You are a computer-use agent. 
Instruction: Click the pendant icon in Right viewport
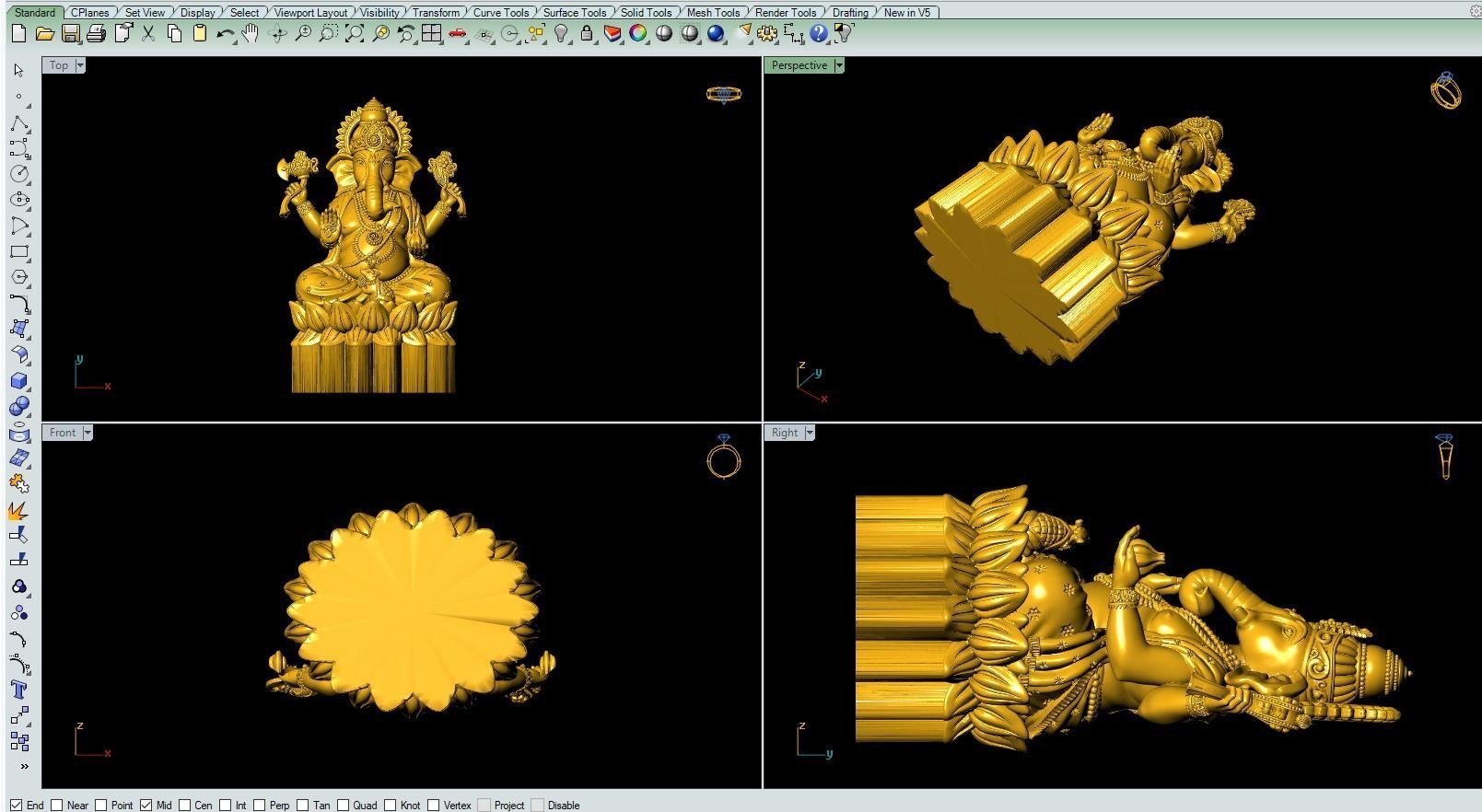[x=1445, y=457]
